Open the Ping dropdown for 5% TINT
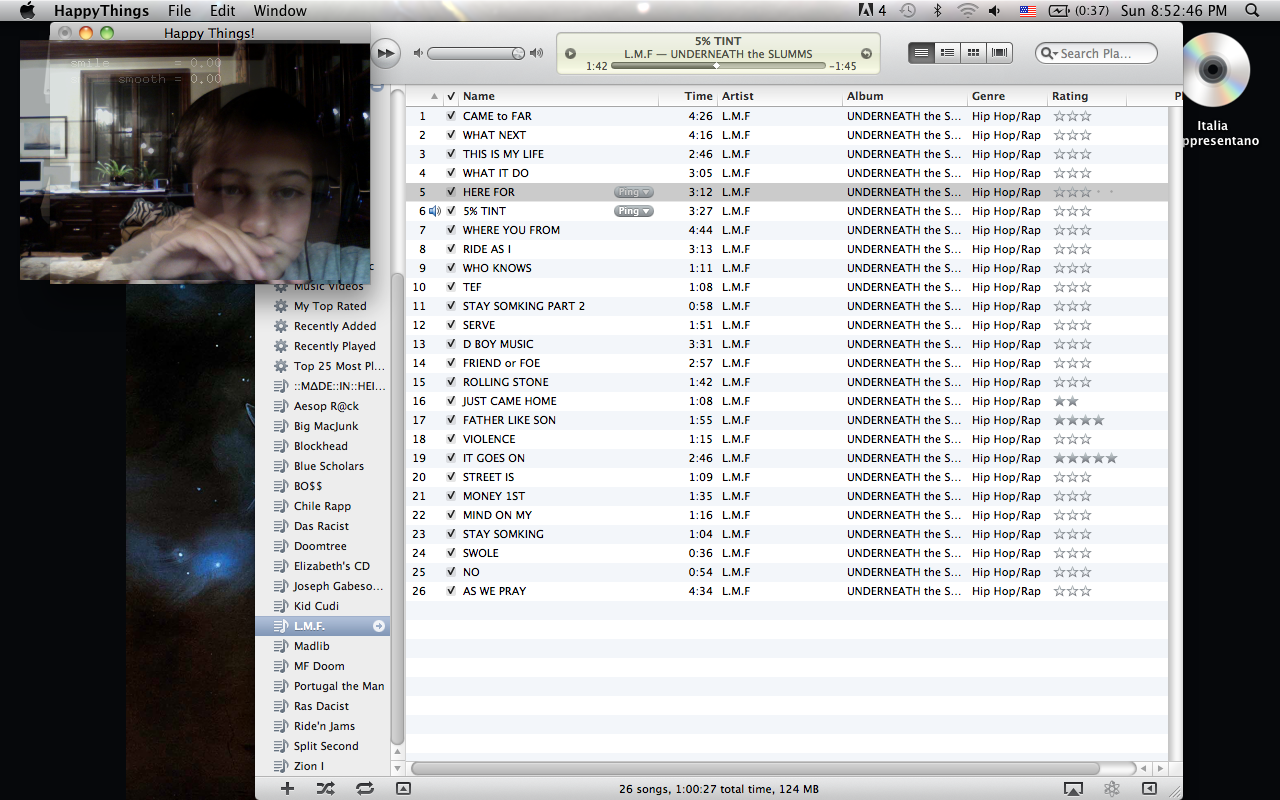 coord(634,211)
